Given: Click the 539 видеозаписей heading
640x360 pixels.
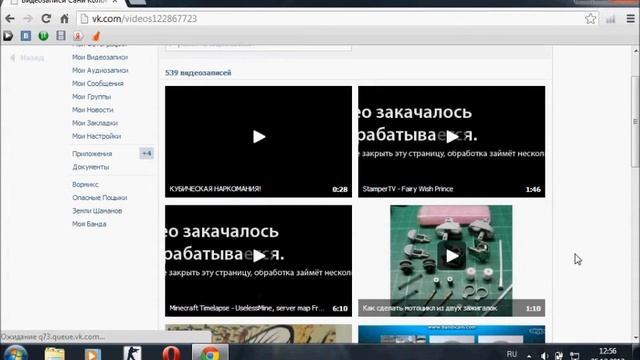Looking at the screenshot, I should [x=198, y=73].
